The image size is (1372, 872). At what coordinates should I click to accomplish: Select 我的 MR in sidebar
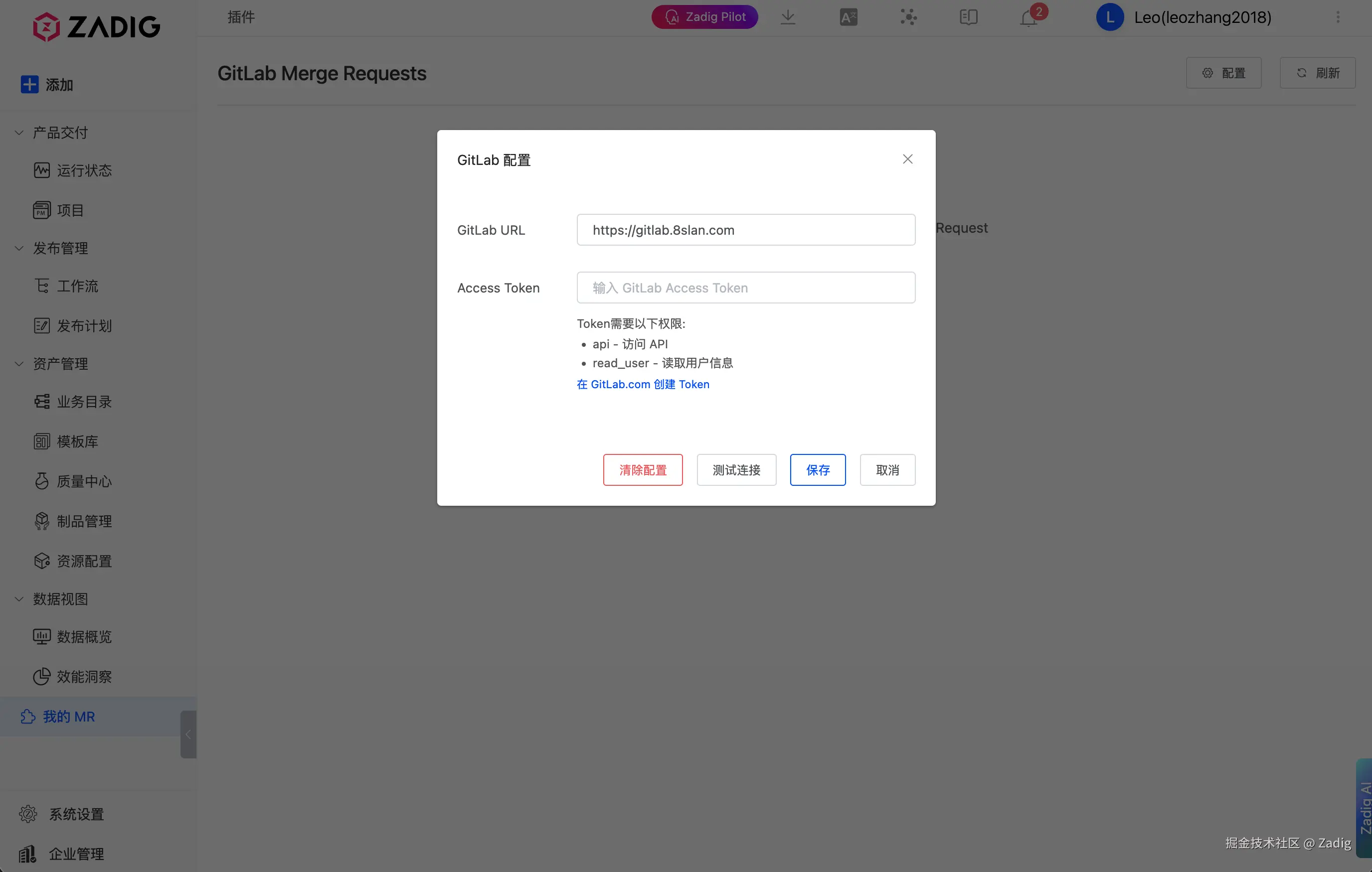[68, 717]
